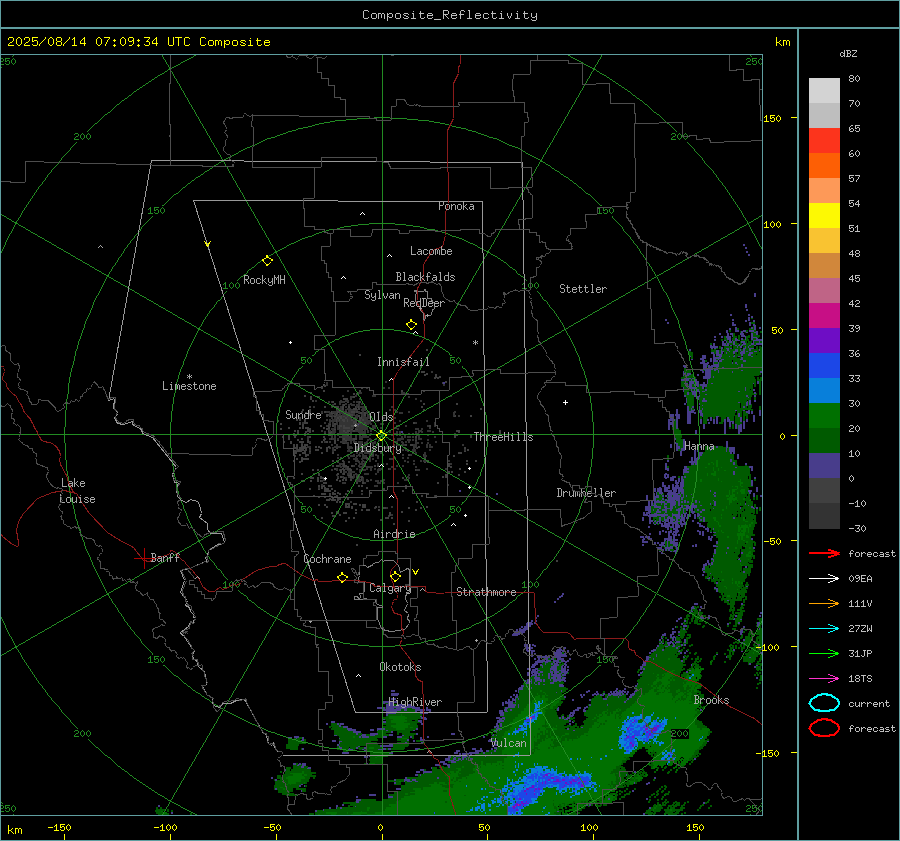Click the Vulcan city label
Viewport: 900px width, 841px height.
tap(509, 743)
